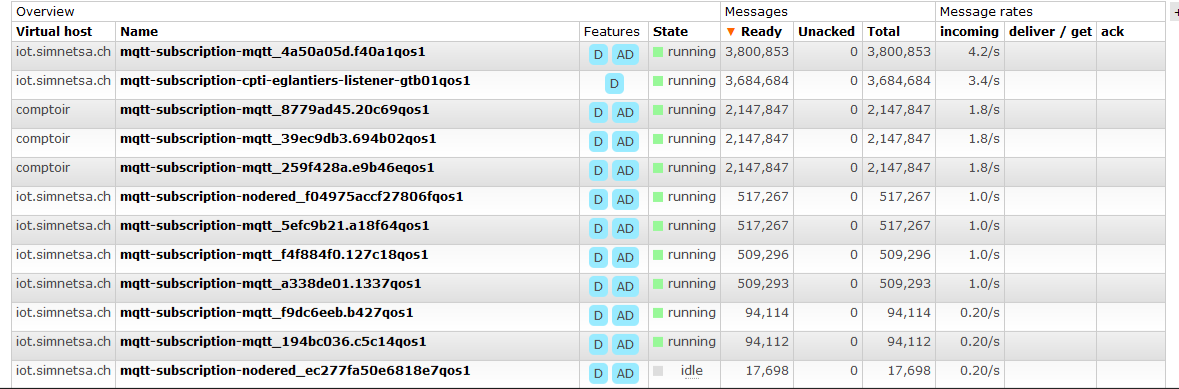Screen dimensions: 1179x389
Task: Click the D badge for mqtt_a338de01.1337qos1 queue
Action: point(599,287)
